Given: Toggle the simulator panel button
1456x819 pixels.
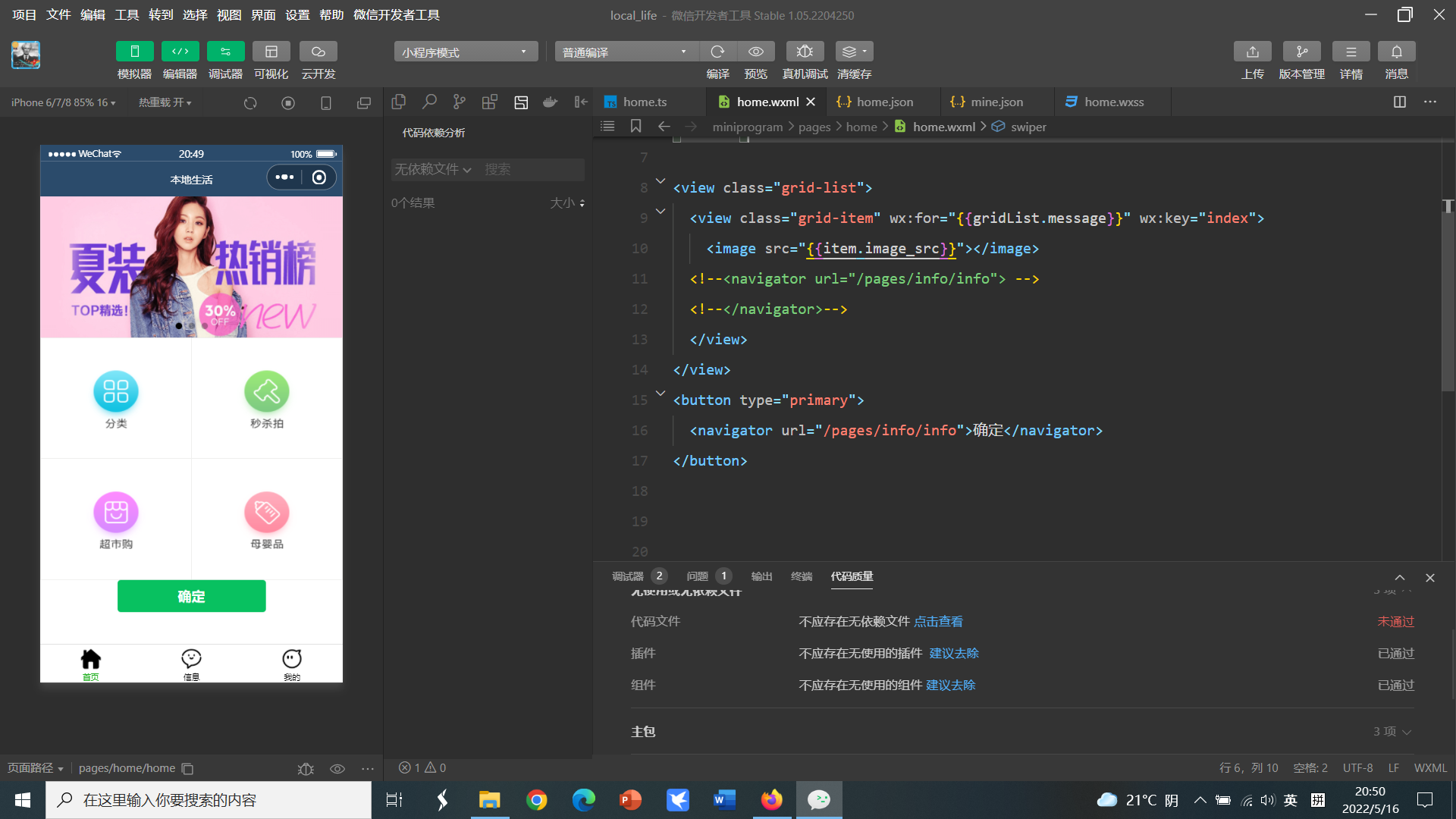Looking at the screenshot, I should tap(134, 52).
